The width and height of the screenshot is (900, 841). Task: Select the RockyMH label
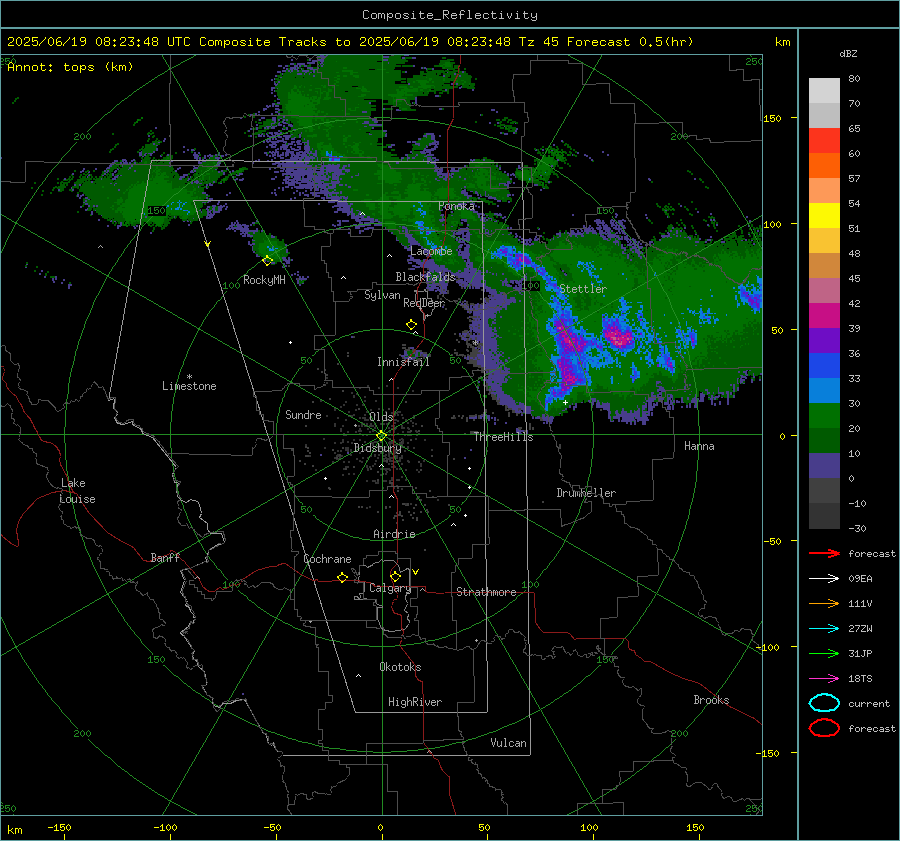coord(264,280)
